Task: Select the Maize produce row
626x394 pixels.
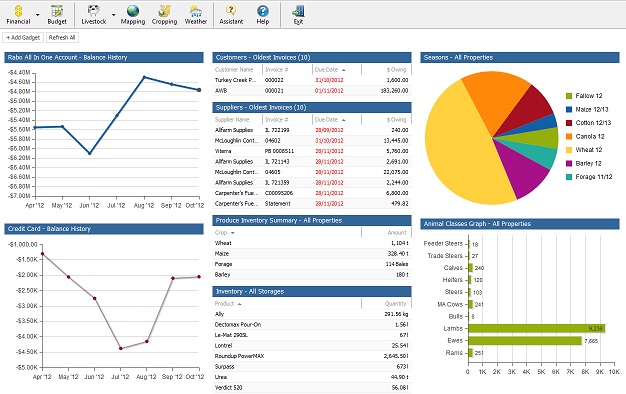Action: pos(312,253)
